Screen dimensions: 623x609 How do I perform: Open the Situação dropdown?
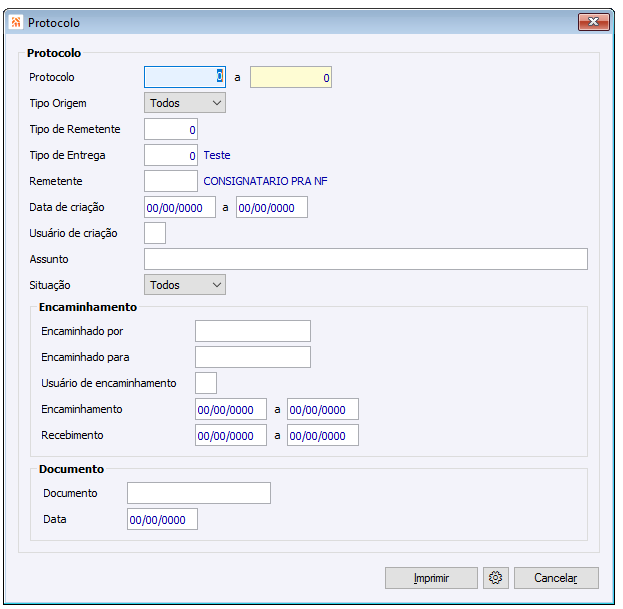185,285
